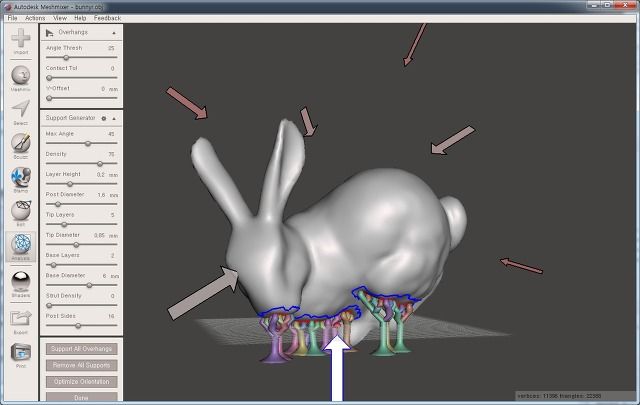Collapse the Overhangs panel

114,33
